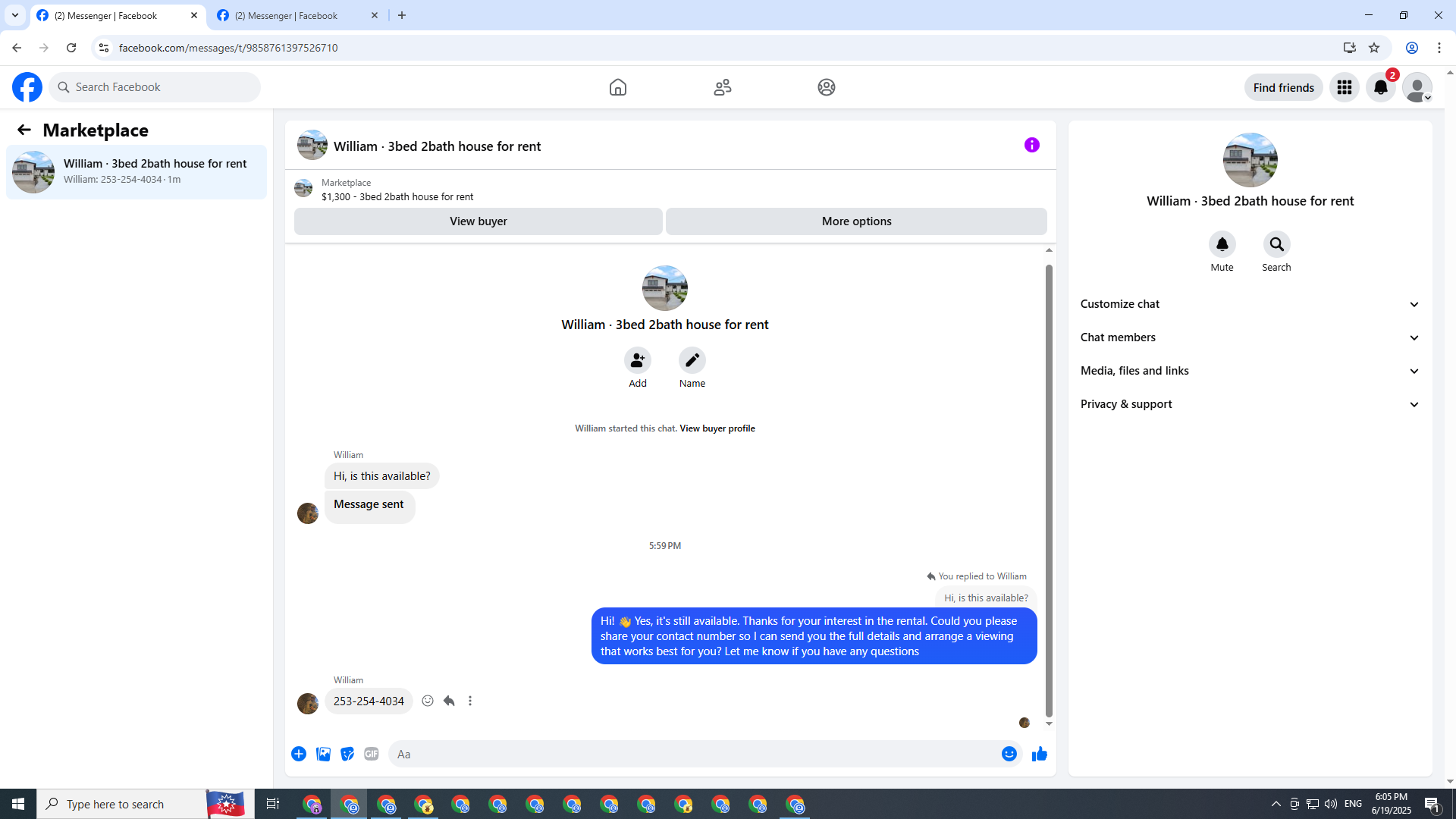Viewport: 1456px width, 819px height.
Task: Mute this conversation
Action: [1222, 244]
